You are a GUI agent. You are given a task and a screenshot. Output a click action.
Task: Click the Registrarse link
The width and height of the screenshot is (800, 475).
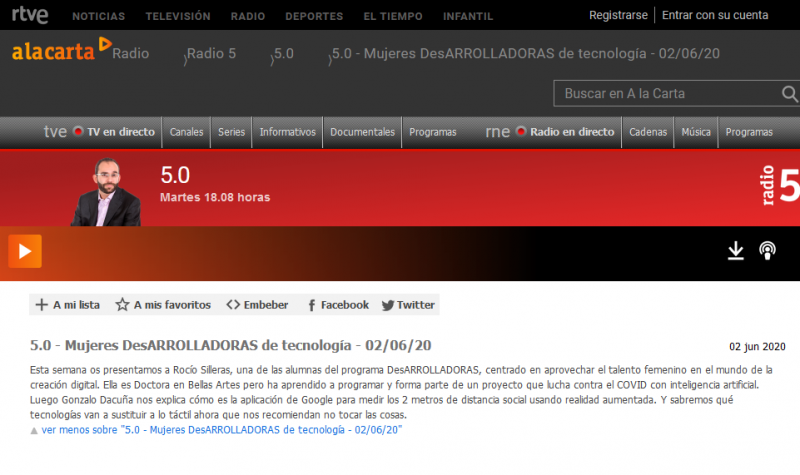[618, 15]
